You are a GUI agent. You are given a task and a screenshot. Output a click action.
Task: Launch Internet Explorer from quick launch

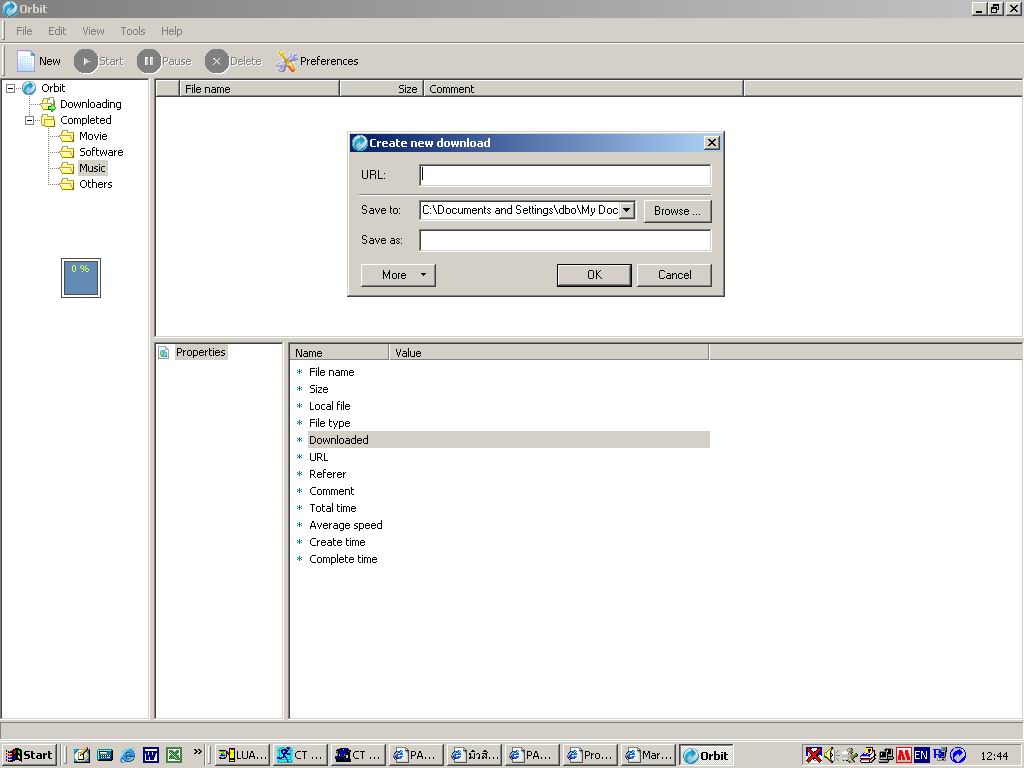[128, 755]
